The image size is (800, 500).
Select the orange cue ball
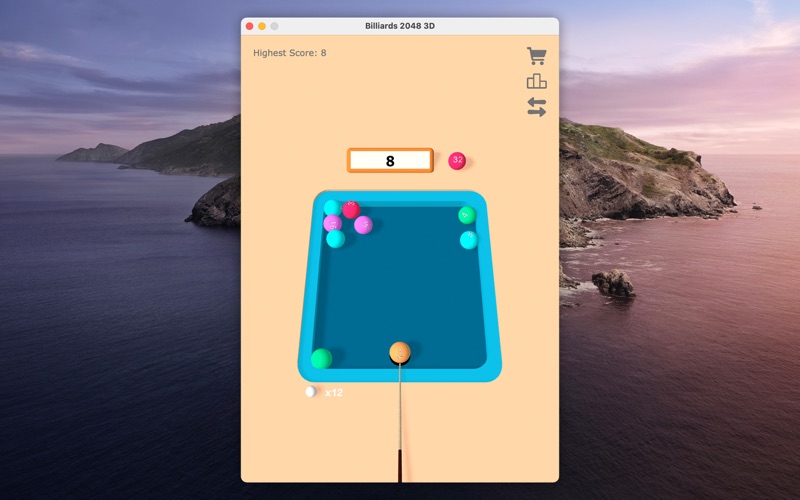(x=400, y=352)
